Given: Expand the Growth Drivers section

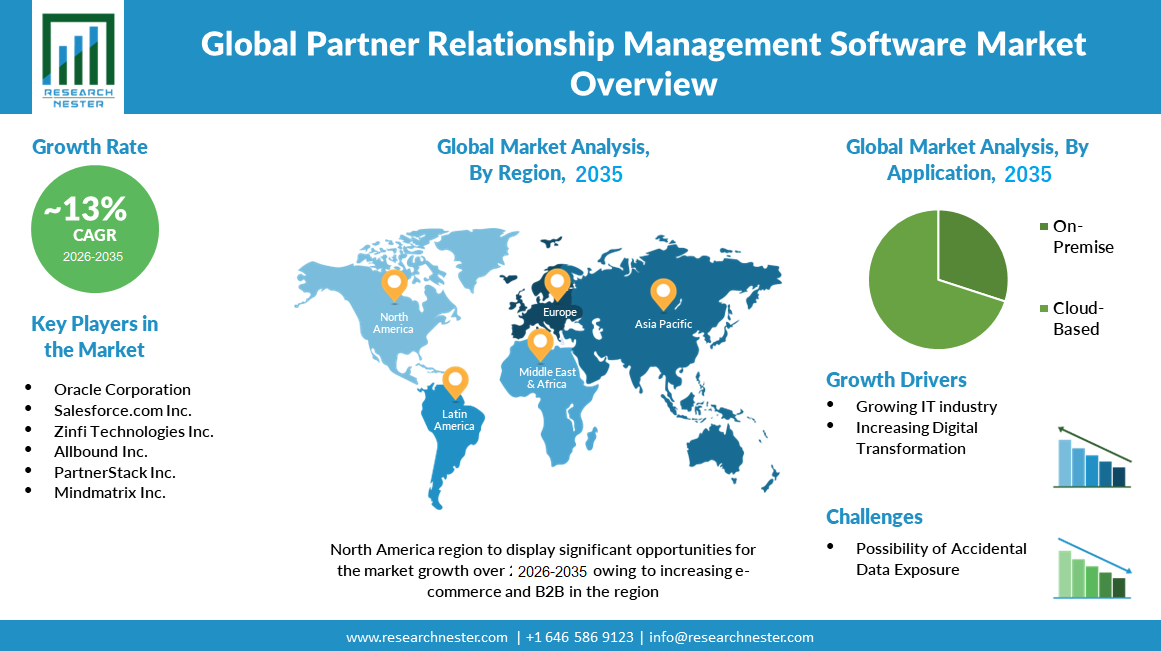Looking at the screenshot, I should 896,380.
